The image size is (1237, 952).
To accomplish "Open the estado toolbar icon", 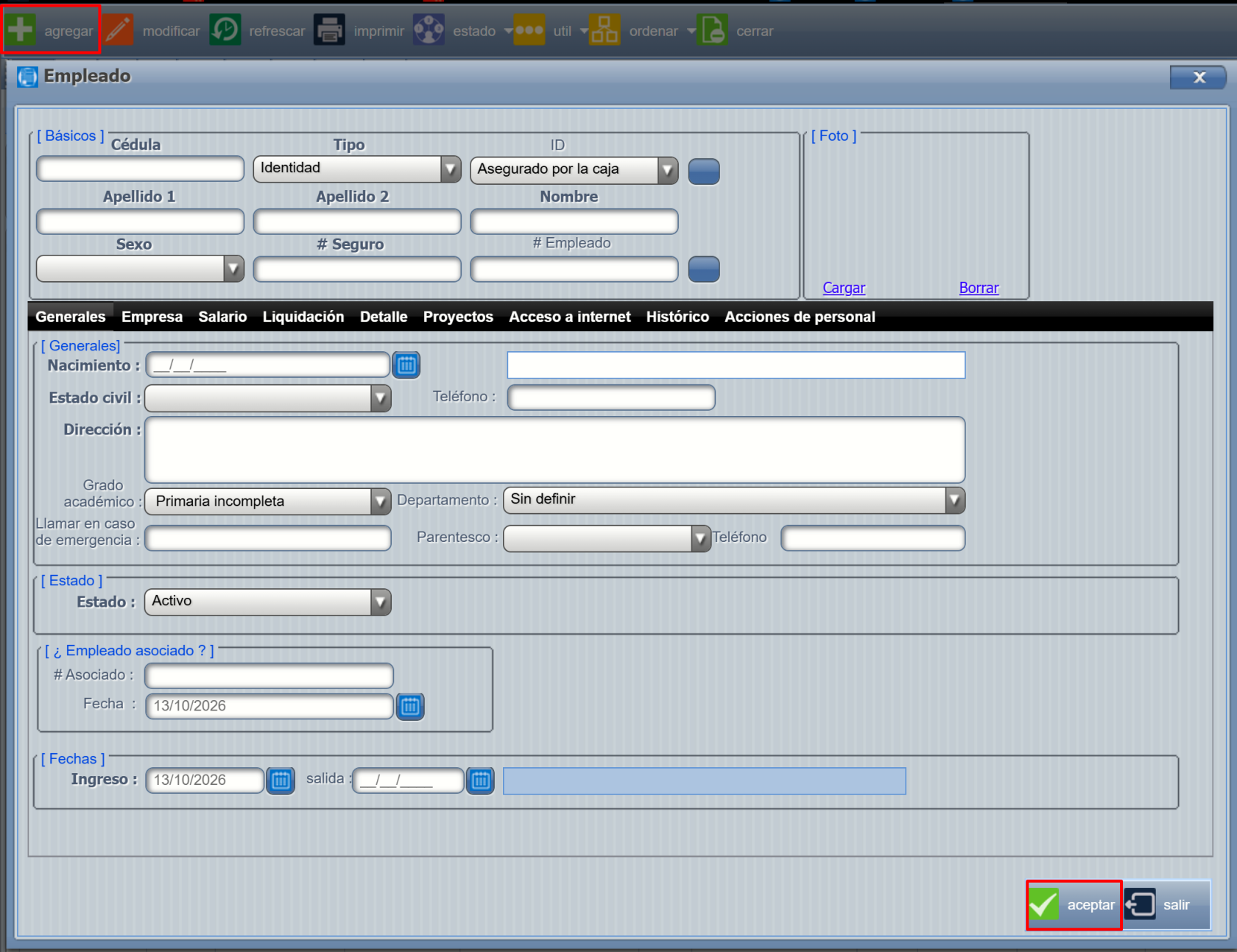I will 429,30.
